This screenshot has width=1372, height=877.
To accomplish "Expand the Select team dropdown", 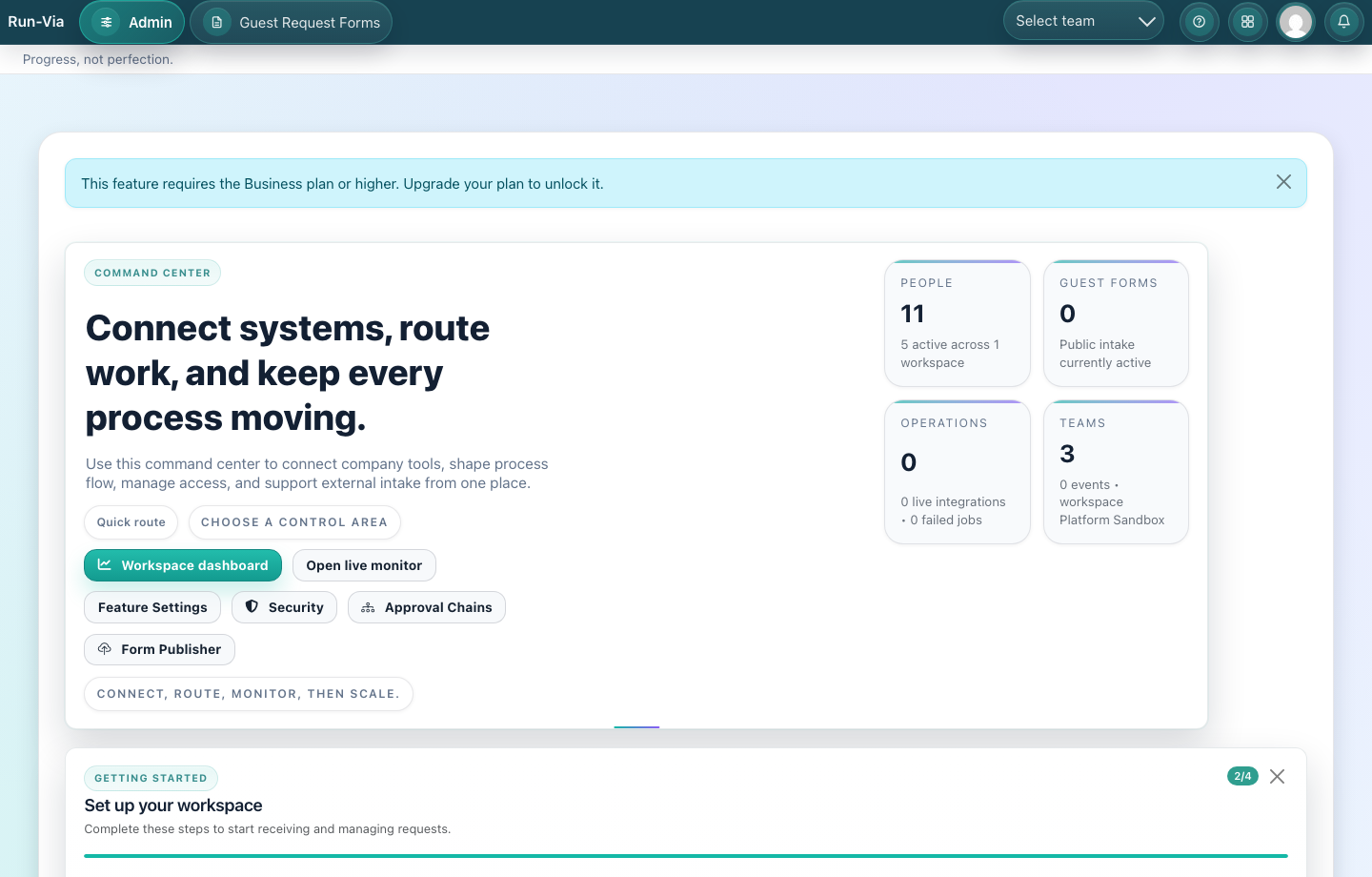I will (x=1083, y=21).
